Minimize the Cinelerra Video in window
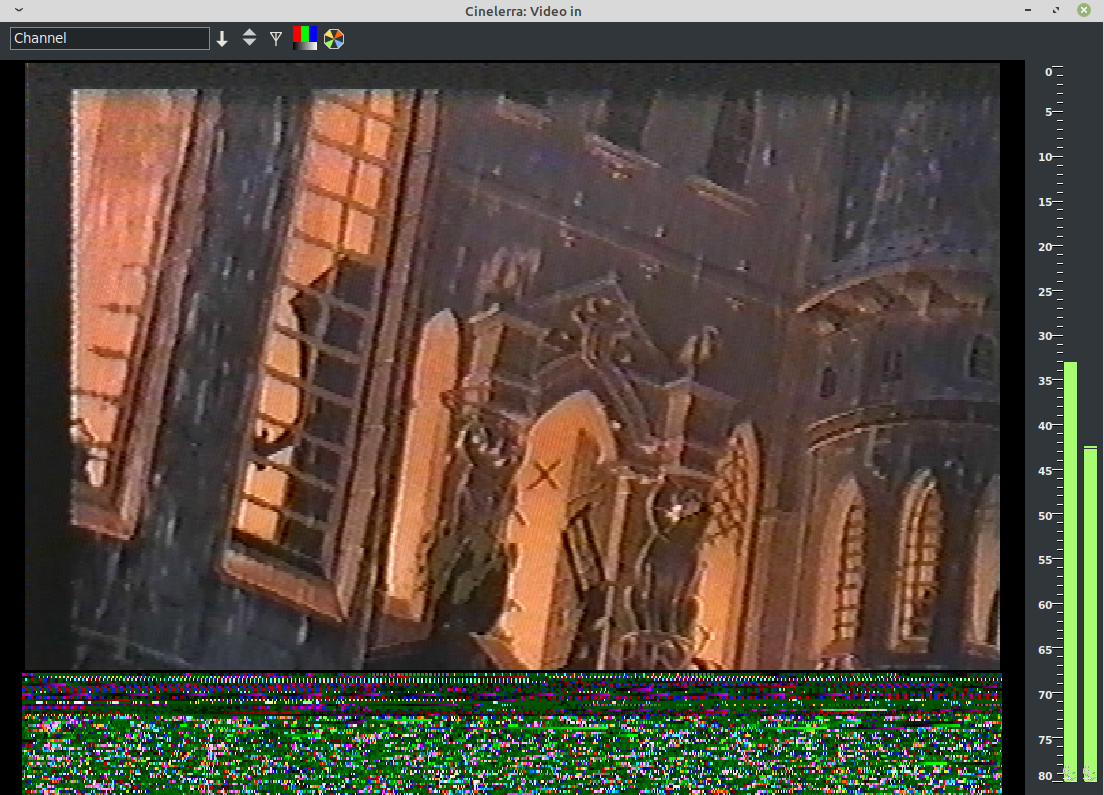 pos(1029,10)
